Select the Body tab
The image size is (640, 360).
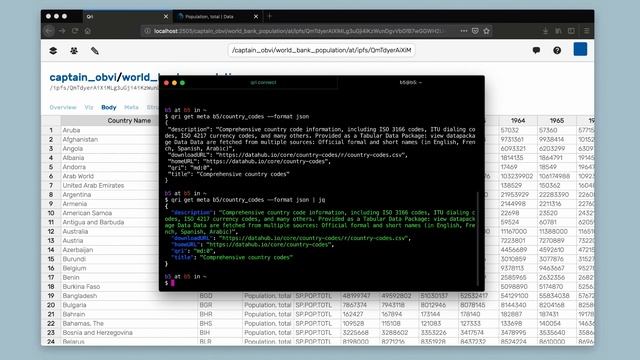pos(109,107)
